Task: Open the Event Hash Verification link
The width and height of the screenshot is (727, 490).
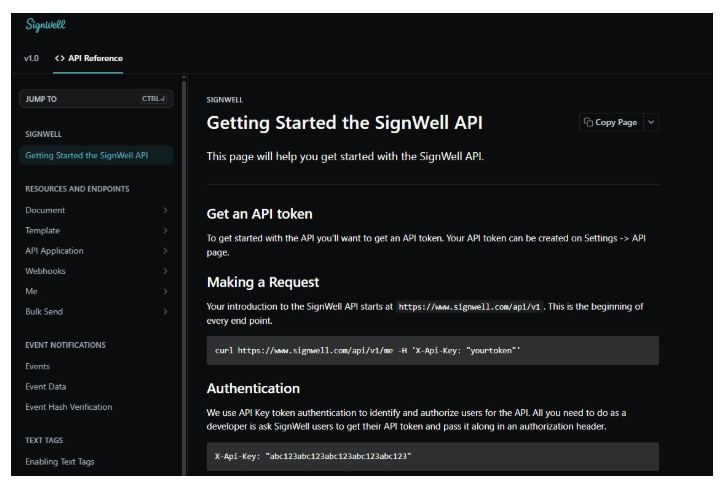Action: [x=69, y=407]
